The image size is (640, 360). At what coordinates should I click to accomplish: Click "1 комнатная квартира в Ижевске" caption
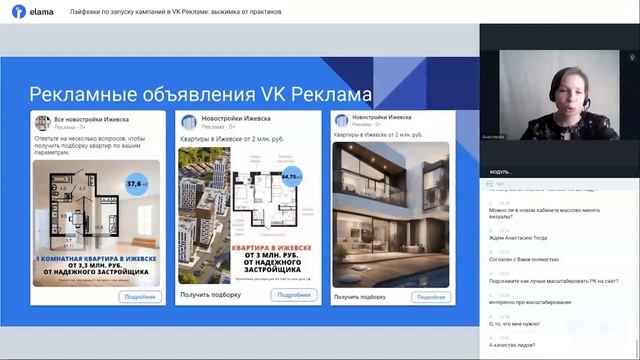(96, 259)
